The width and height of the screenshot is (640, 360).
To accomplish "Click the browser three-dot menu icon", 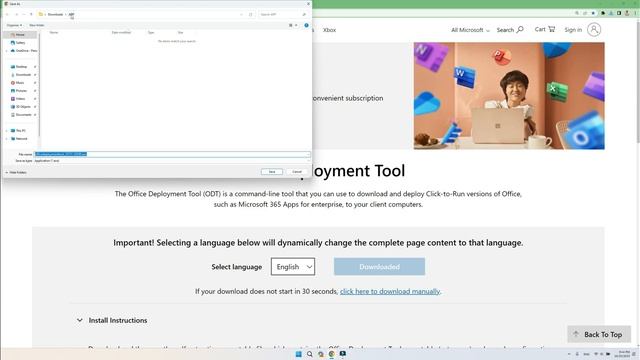I will coord(635,13).
